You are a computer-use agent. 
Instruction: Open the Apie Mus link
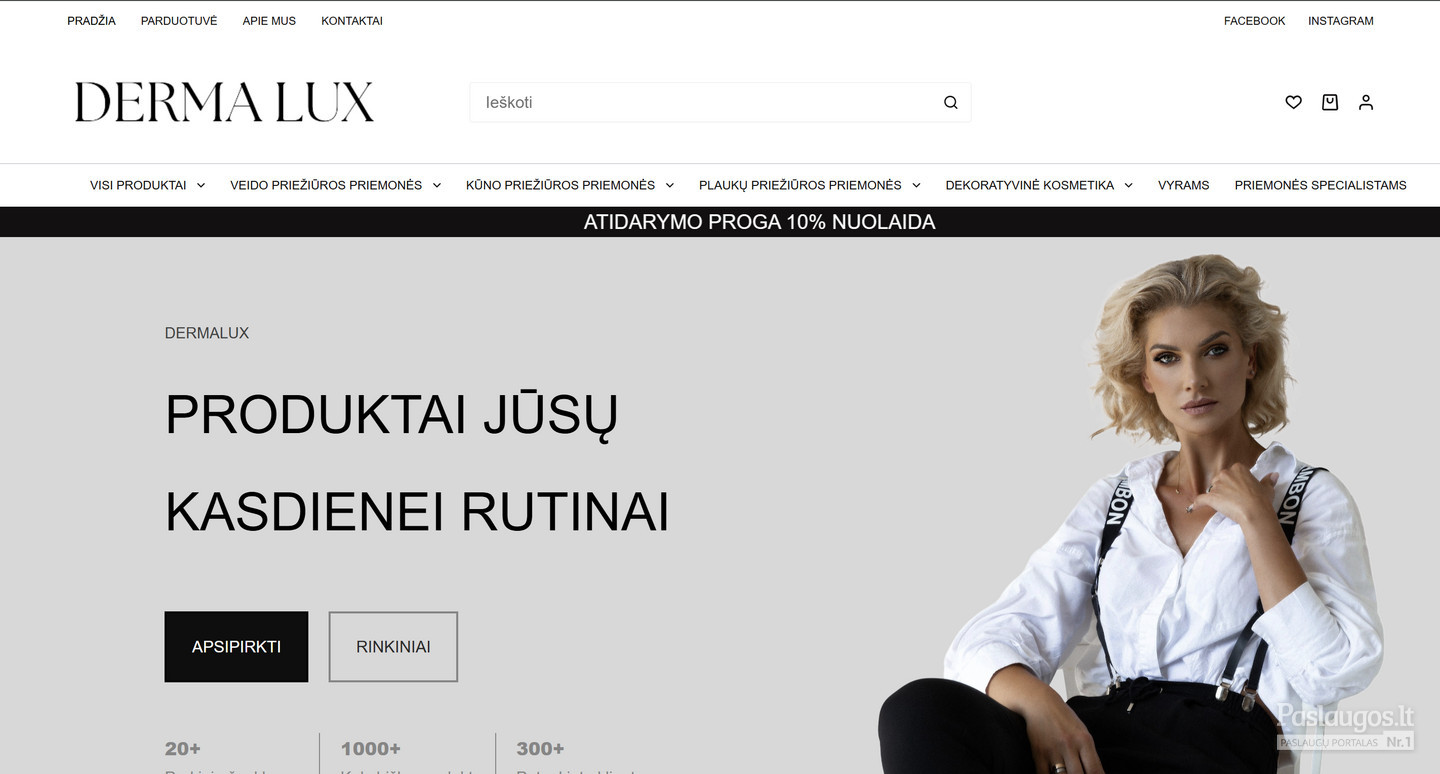(269, 21)
